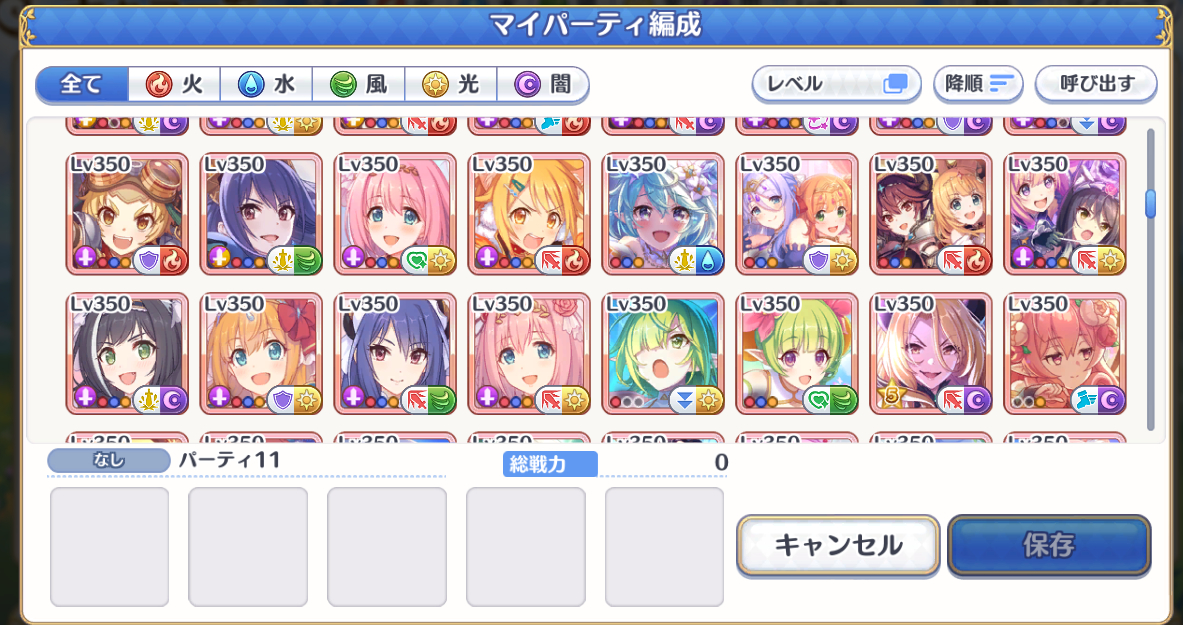This screenshot has height=625, width=1183.
Task: Show all characters with 全て tab
Action: coord(81,85)
